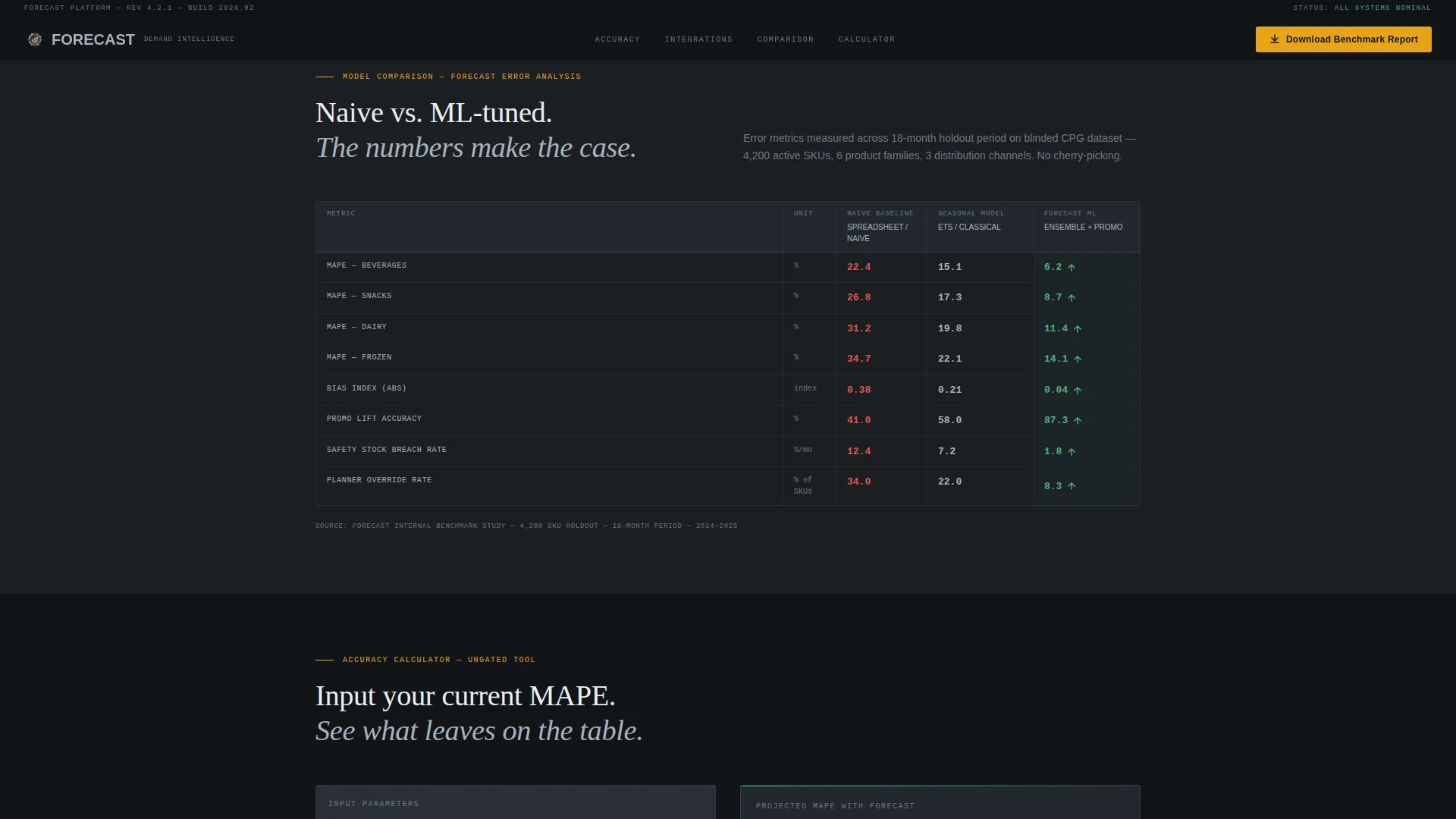Image resolution: width=1456 pixels, height=819 pixels.
Task: Select the Planner Override Rate row
Action: click(727, 486)
